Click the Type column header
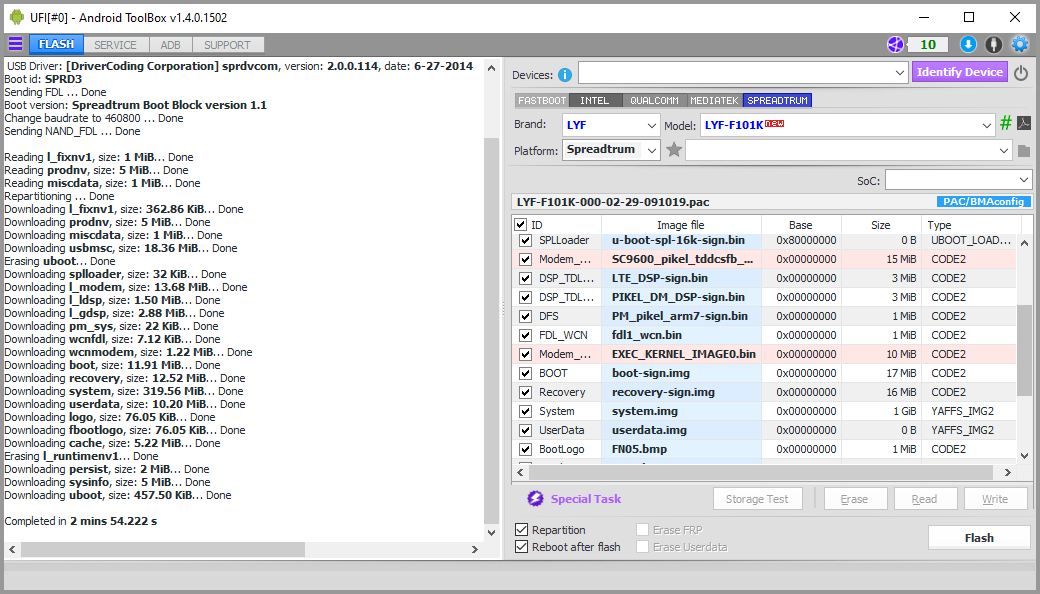This screenshot has width=1040, height=594. (x=970, y=225)
